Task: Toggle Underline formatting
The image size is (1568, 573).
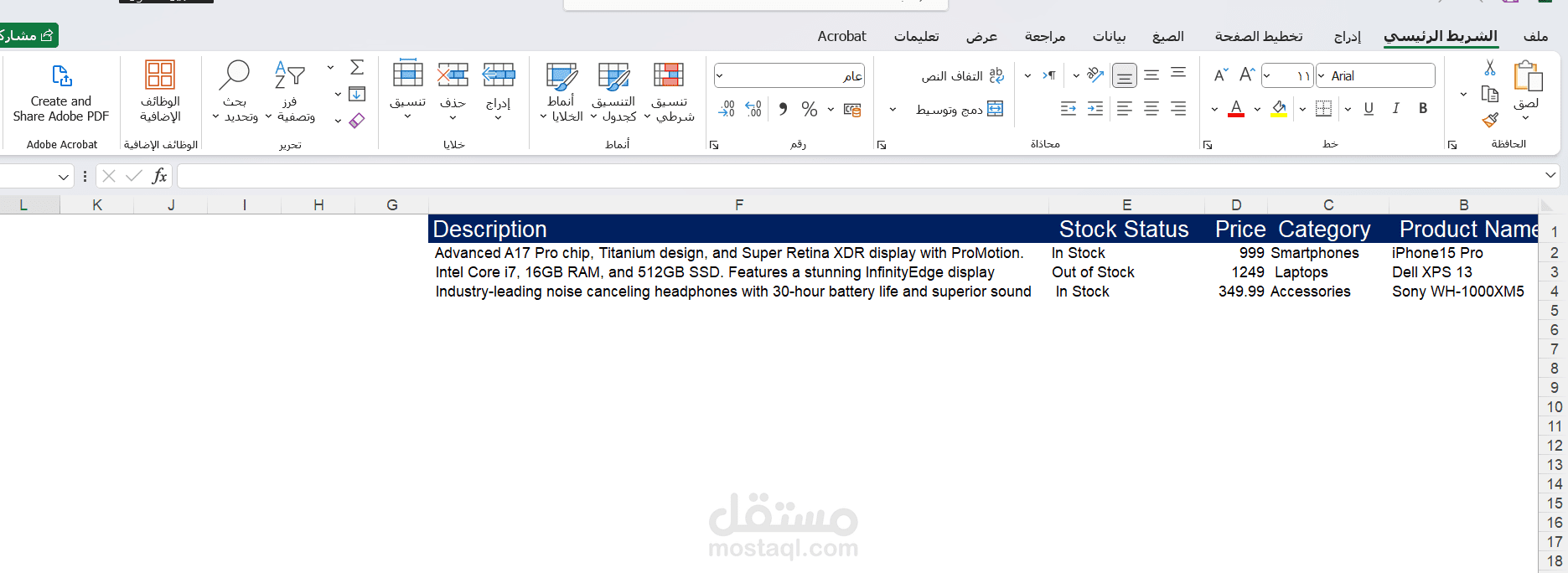Action: click(1369, 108)
